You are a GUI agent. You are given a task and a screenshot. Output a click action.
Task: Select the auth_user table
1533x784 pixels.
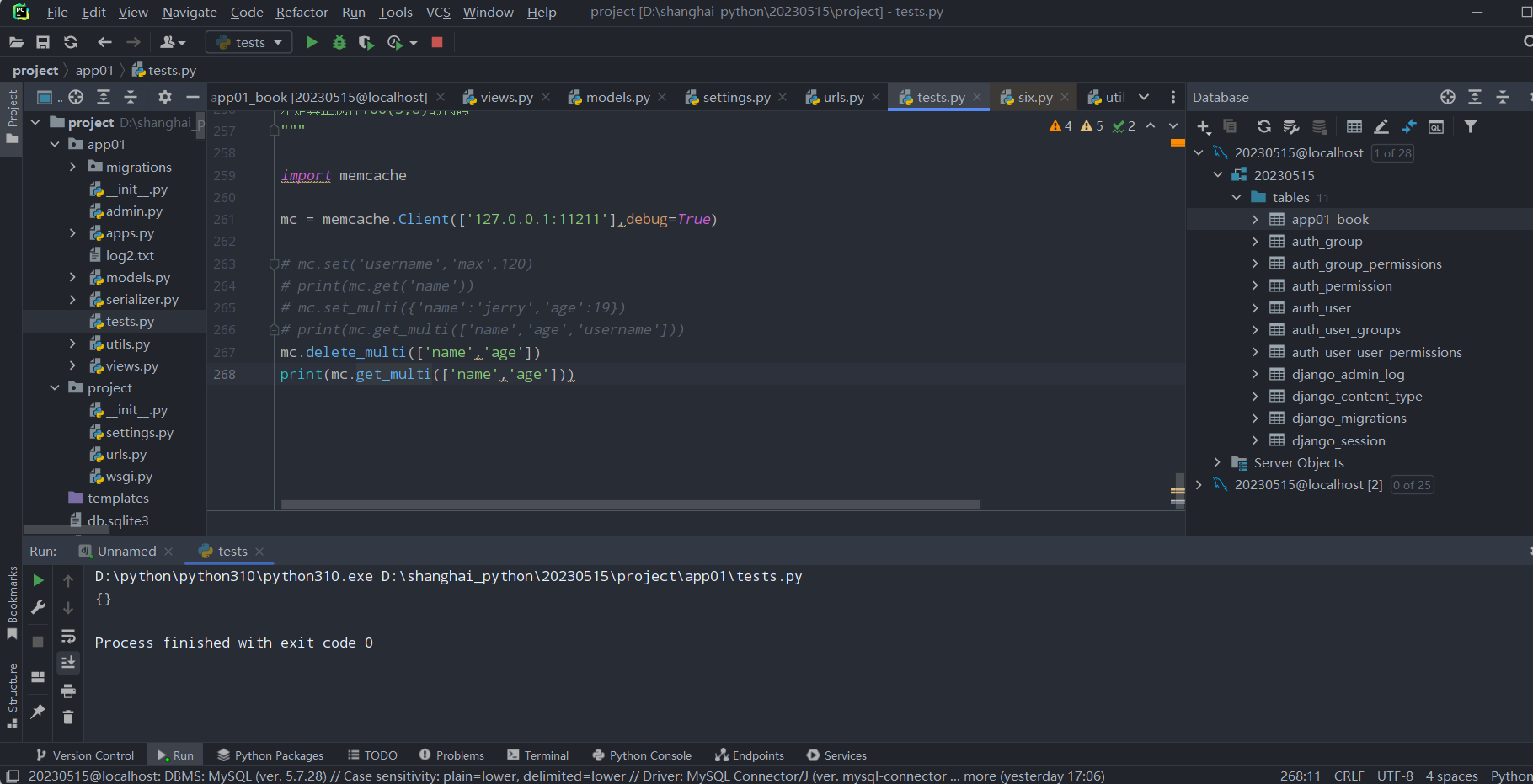[1321, 308]
